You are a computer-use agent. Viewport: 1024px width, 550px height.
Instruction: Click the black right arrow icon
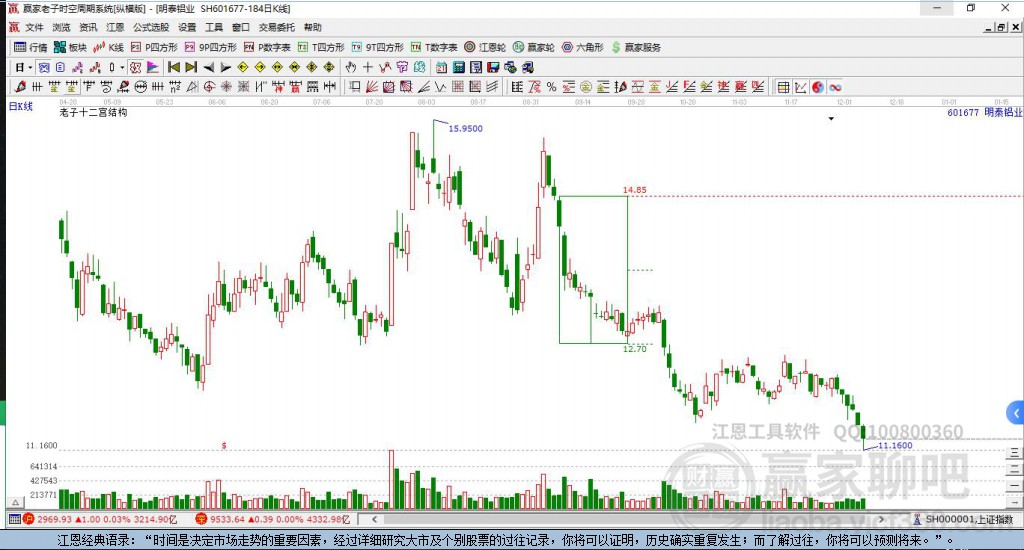pos(225,67)
